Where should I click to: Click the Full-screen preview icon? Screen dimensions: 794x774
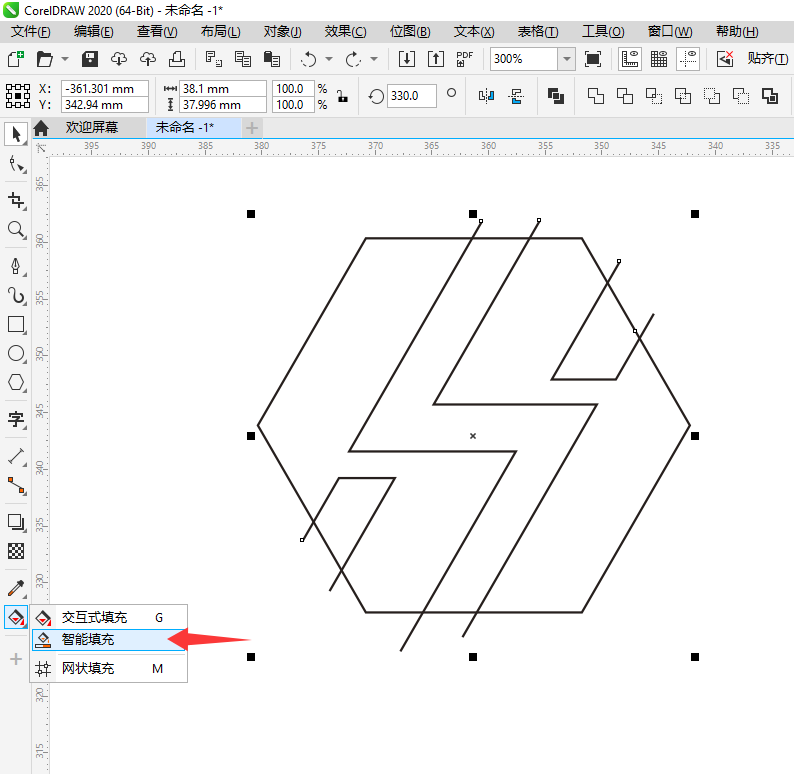(x=592, y=59)
